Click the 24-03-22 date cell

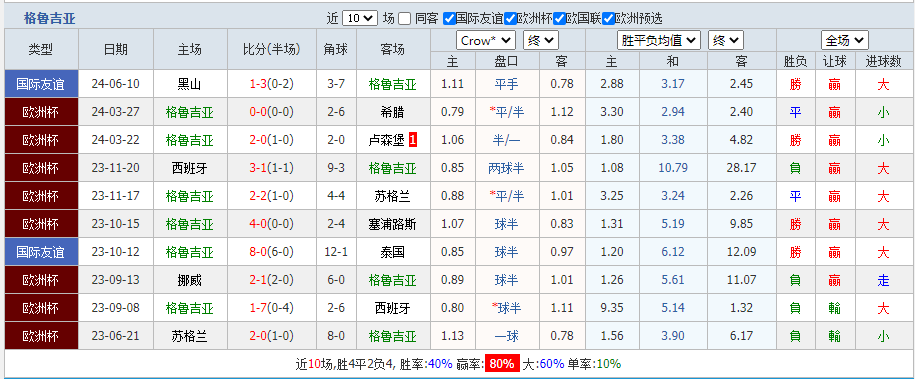[x=116, y=140]
